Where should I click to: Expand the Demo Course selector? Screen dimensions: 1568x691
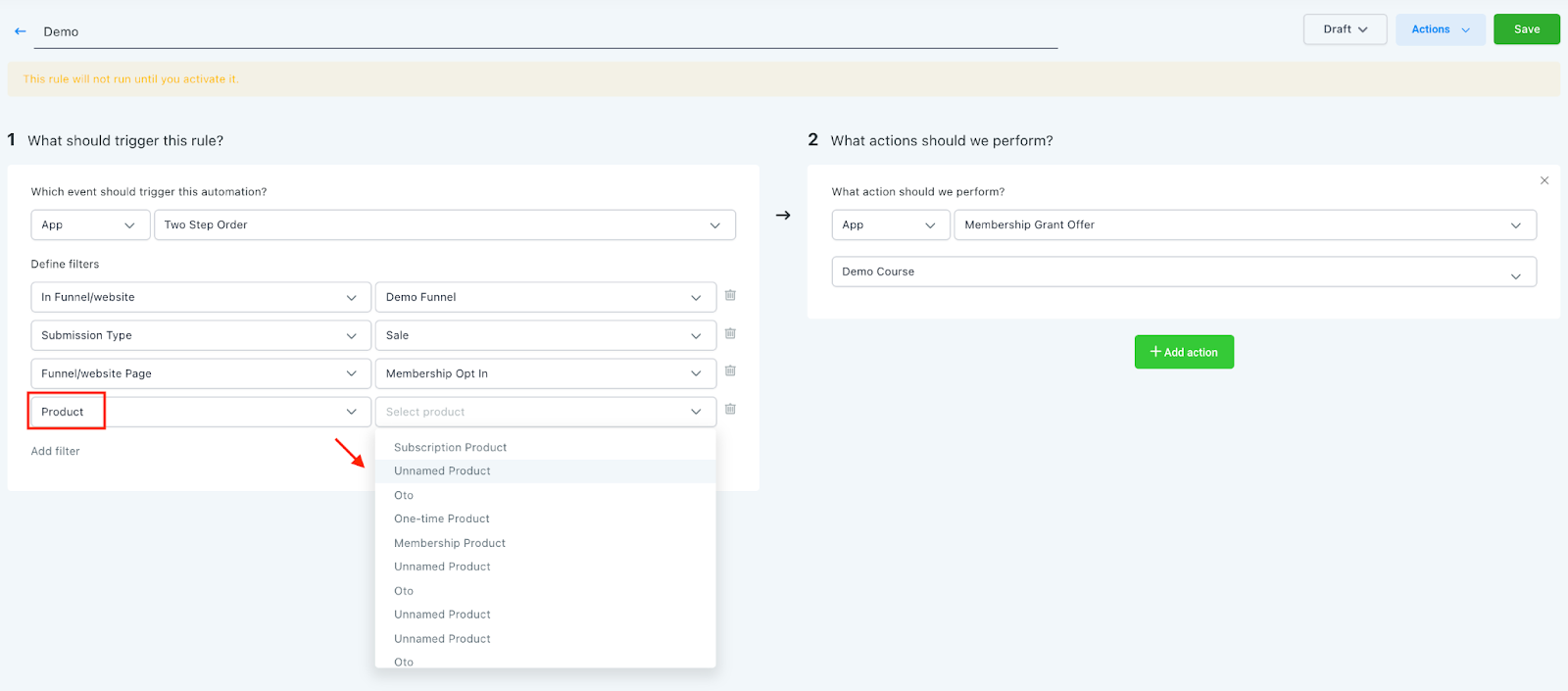pos(1183,272)
